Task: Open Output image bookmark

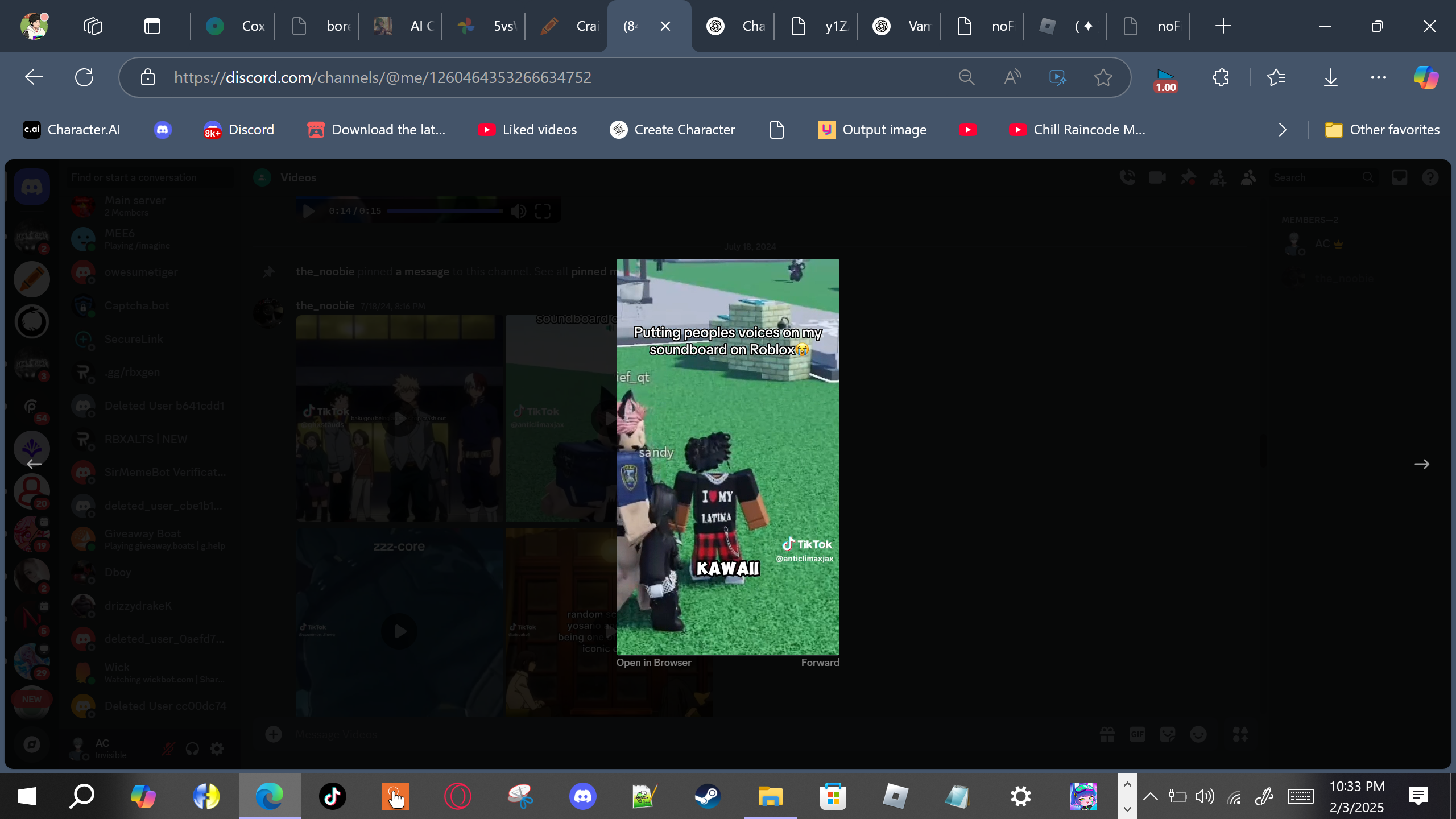Action: click(872, 130)
